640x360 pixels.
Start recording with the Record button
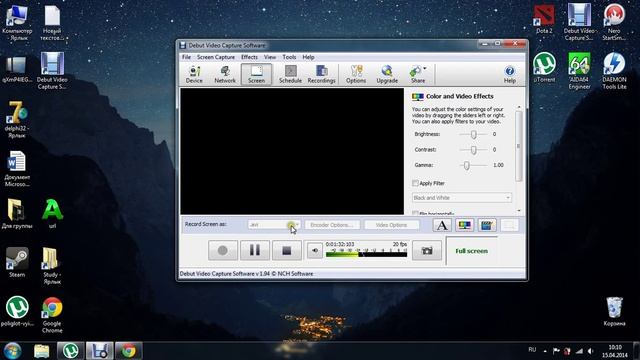[223, 250]
